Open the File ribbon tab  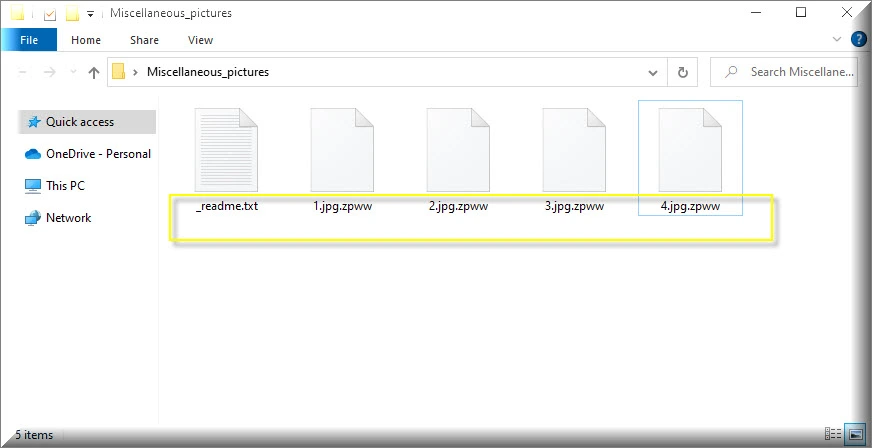29,40
